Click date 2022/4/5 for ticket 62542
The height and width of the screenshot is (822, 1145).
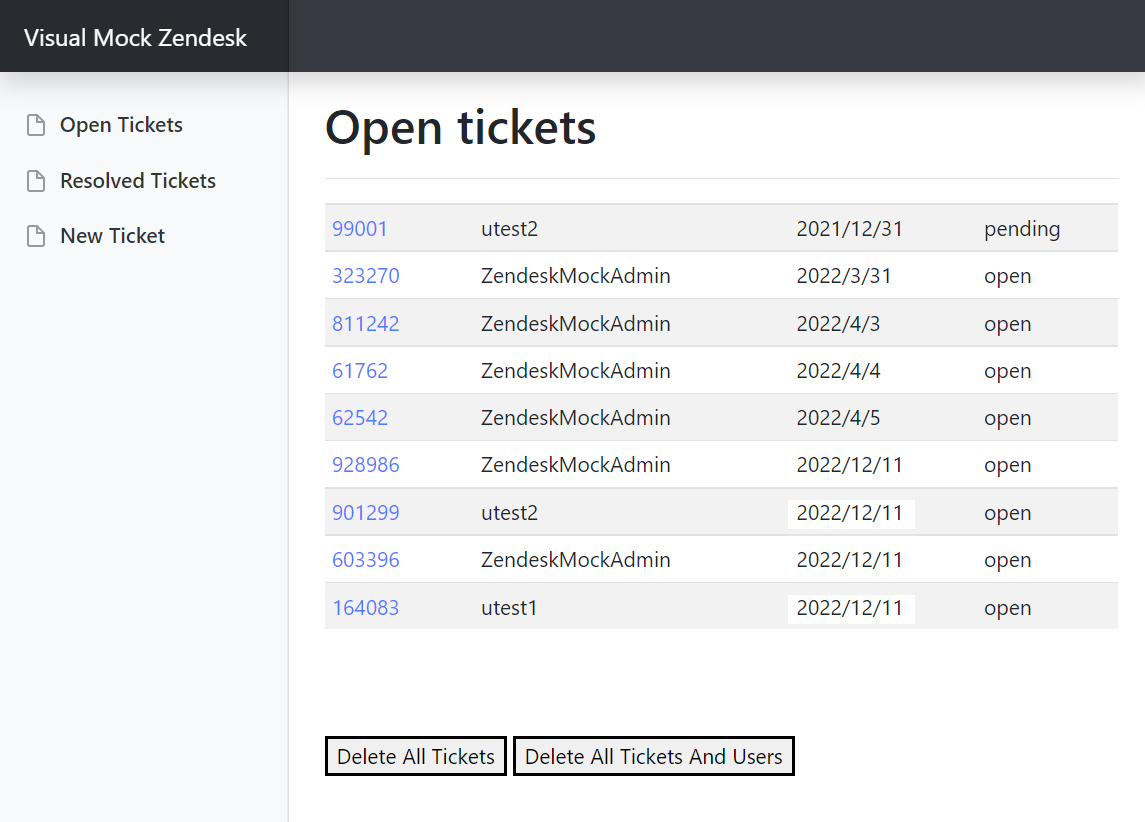point(838,418)
